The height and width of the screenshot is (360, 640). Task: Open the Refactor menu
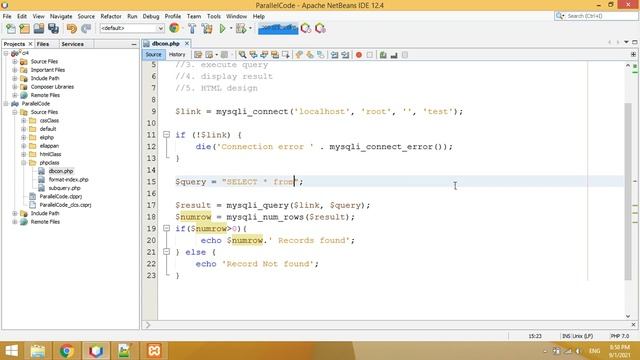[111, 16]
